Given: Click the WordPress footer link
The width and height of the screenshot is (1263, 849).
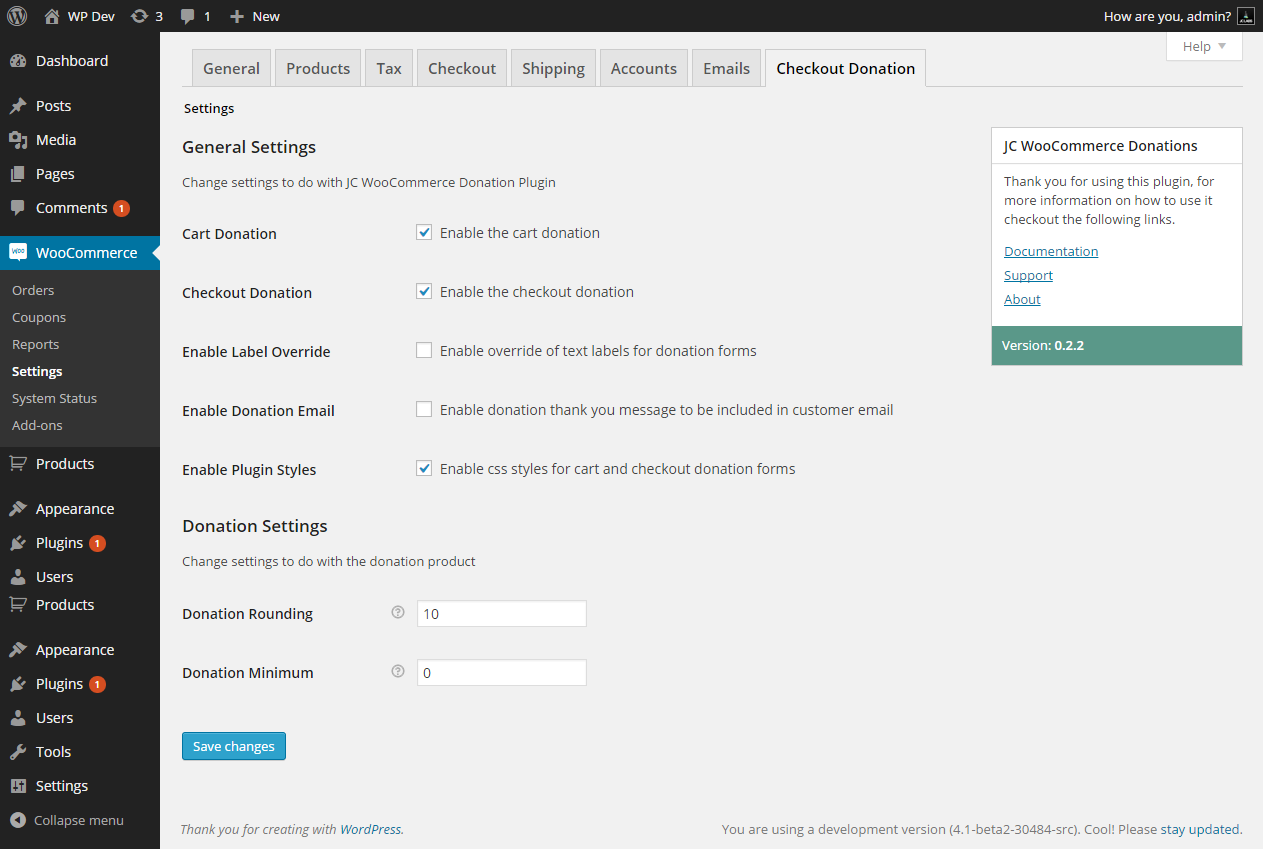Looking at the screenshot, I should pyautogui.click(x=371, y=829).
